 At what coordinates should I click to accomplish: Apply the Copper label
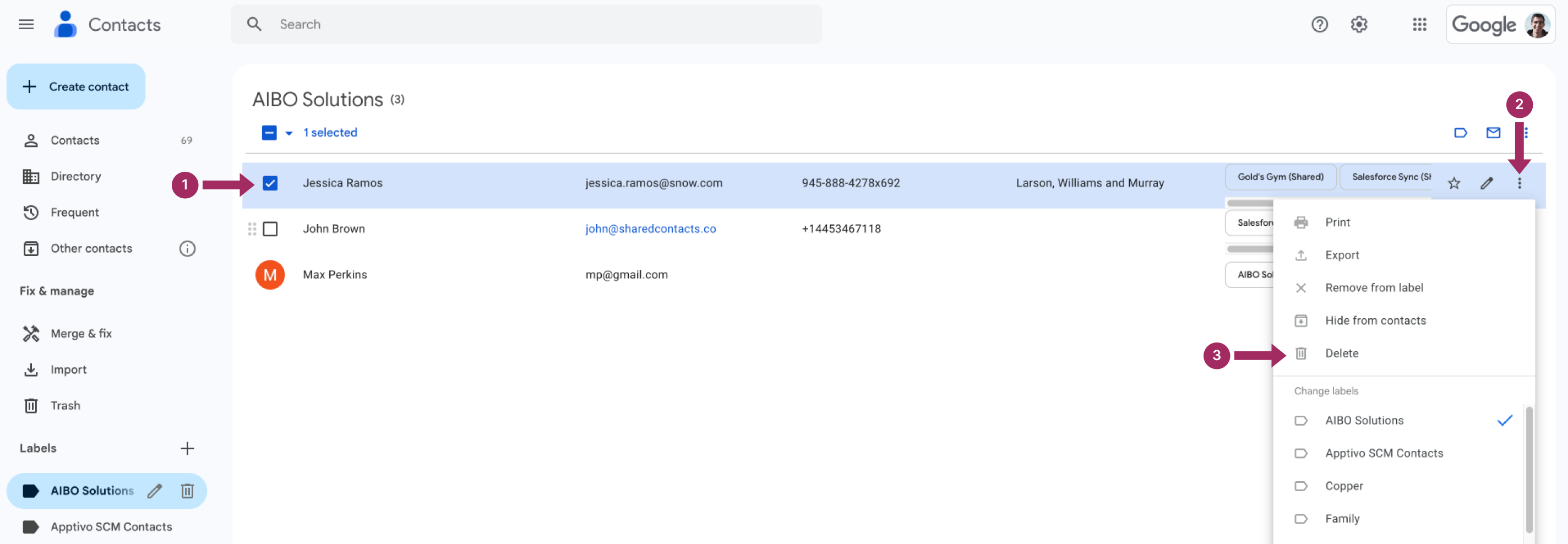click(x=1399, y=486)
